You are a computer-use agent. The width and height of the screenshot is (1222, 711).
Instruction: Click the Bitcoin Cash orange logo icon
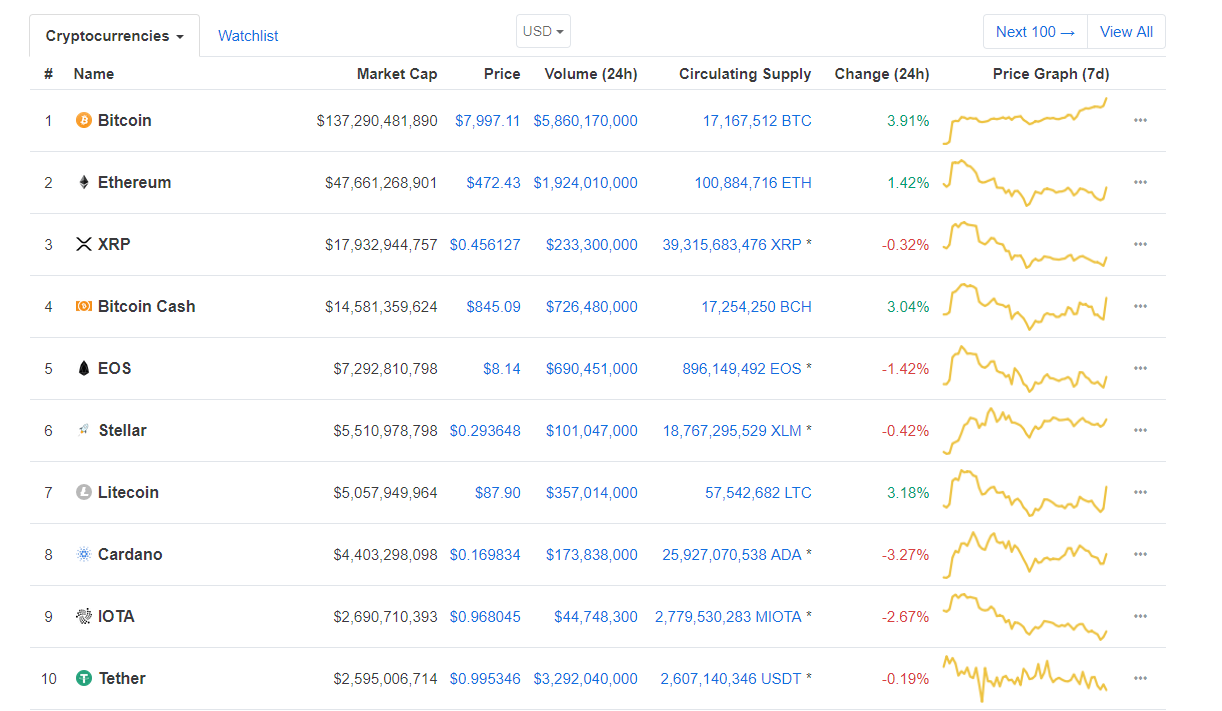(x=84, y=306)
